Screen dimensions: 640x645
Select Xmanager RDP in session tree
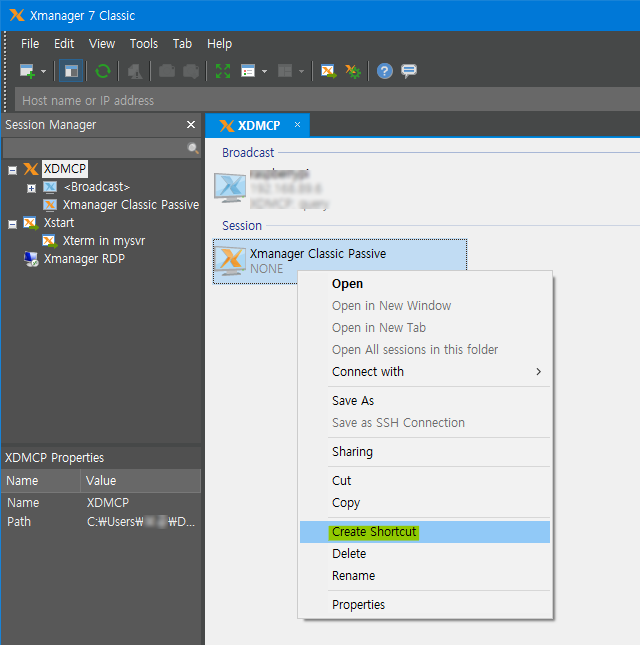[83, 259]
